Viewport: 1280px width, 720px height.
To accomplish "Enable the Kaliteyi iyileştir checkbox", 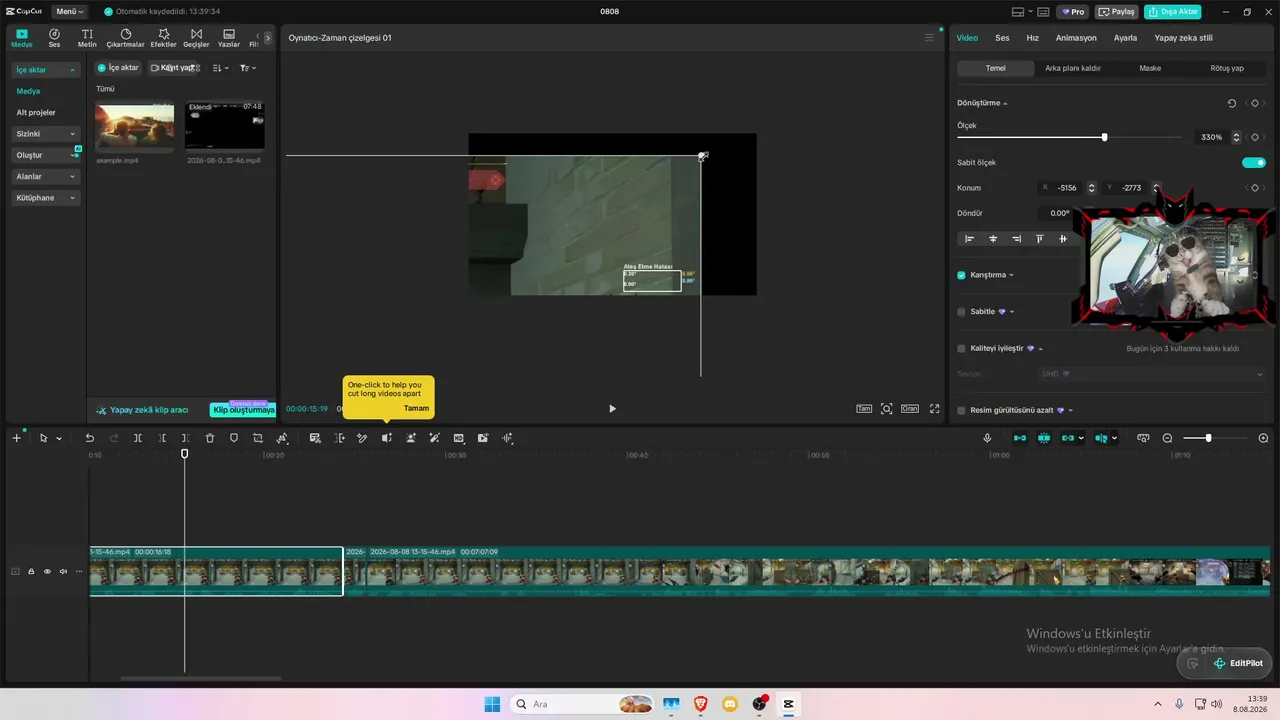I will click(x=962, y=349).
